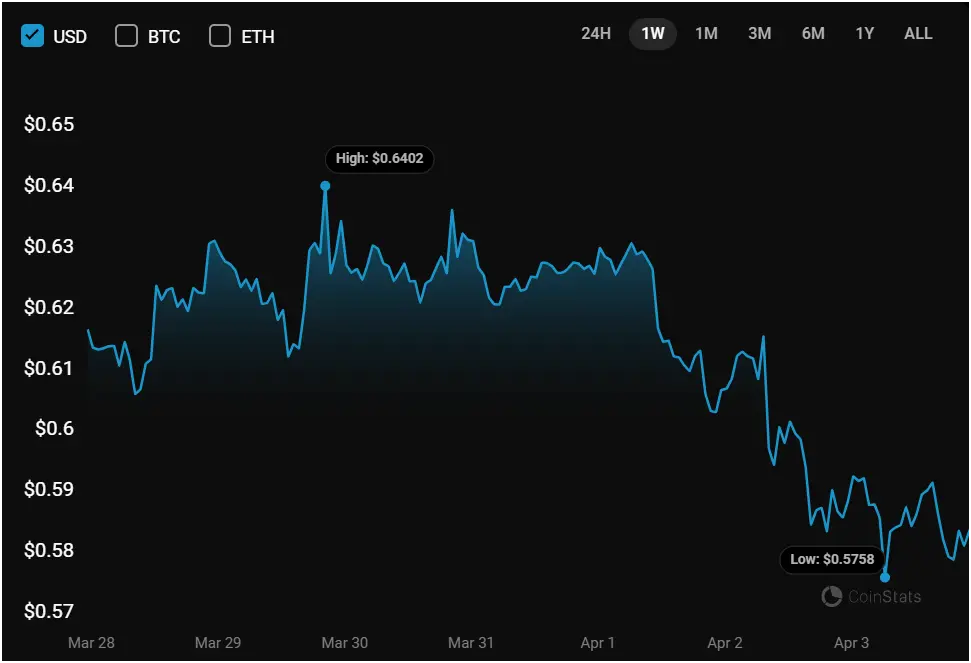The height and width of the screenshot is (663, 971).
Task: Switch chart to 6M range
Action: tap(813, 33)
